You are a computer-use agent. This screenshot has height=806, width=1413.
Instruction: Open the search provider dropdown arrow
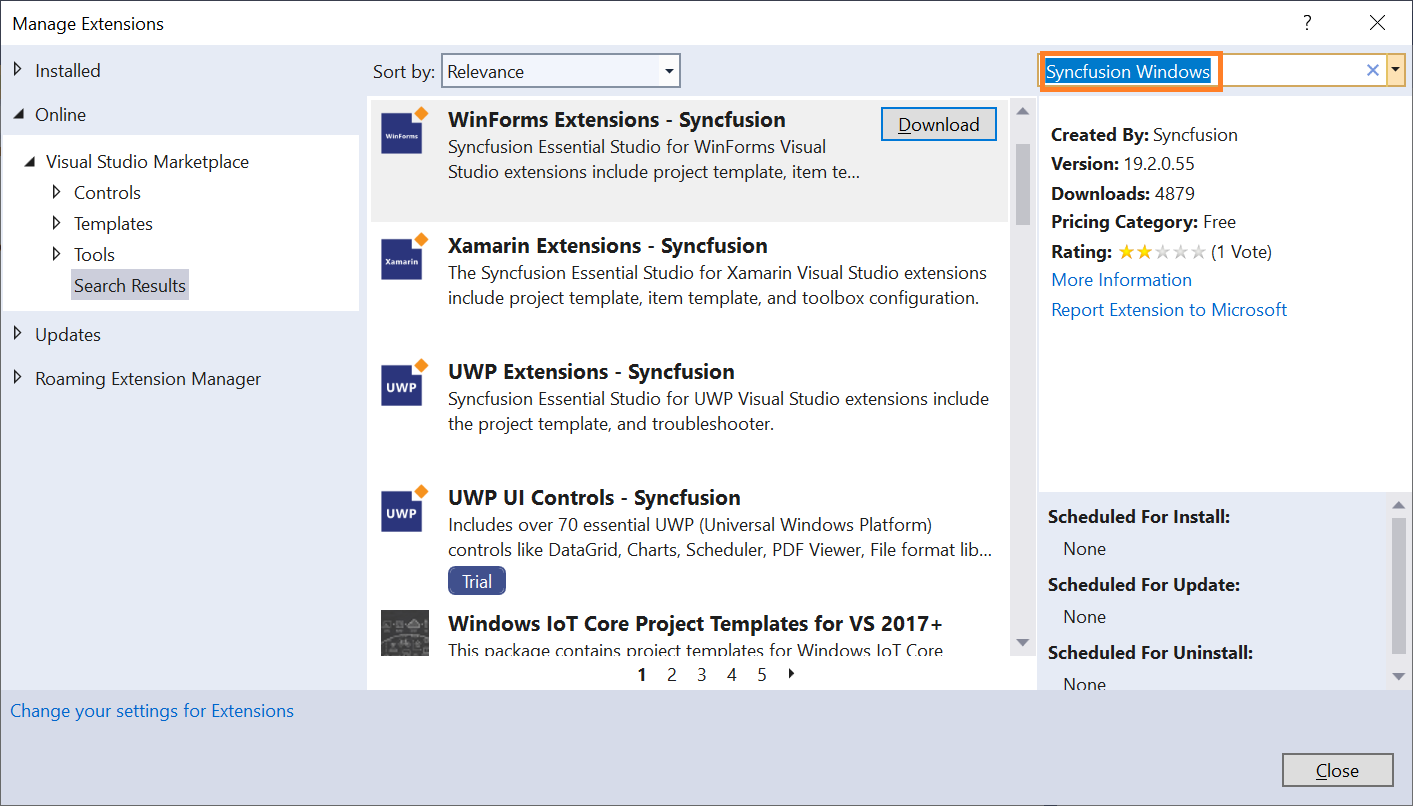point(1396,70)
